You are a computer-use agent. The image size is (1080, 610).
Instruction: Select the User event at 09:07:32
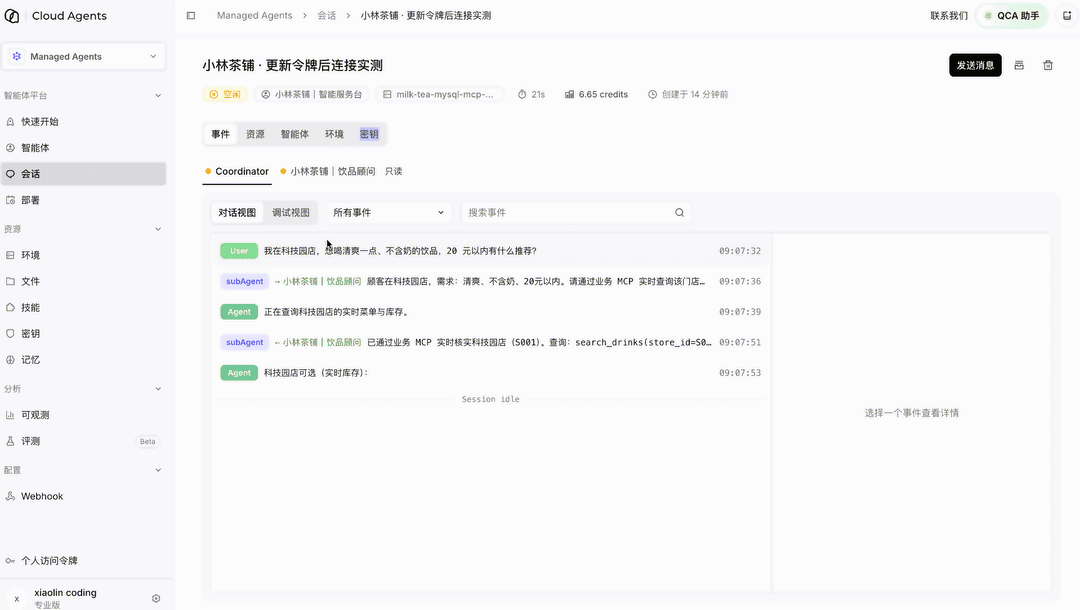click(490, 251)
